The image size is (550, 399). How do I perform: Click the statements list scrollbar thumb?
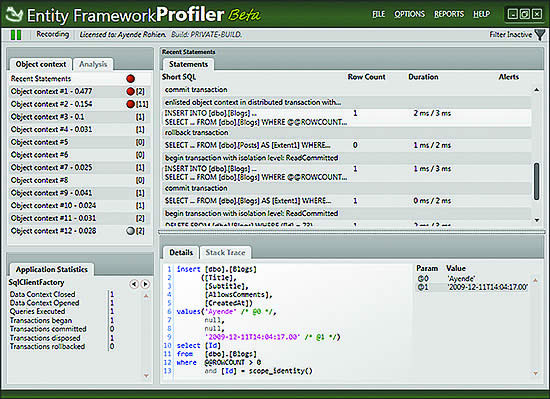coord(536,181)
